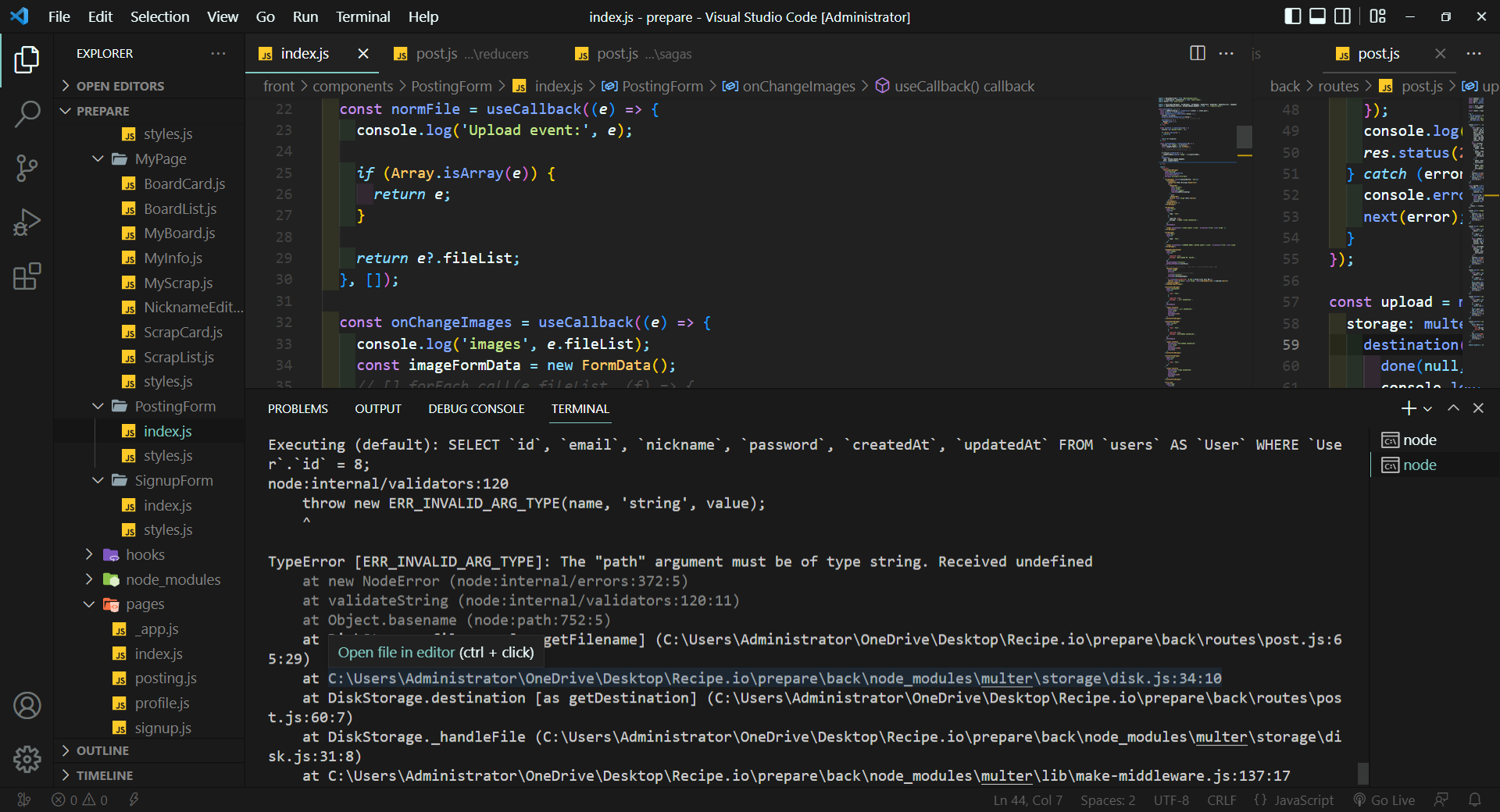Click the onChangeImages breadcrumb segment
Screen dimensions: 1500x812
click(789, 87)
